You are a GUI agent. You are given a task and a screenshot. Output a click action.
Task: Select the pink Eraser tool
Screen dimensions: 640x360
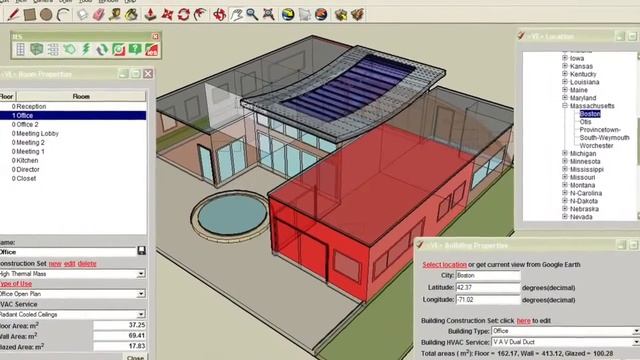coord(98,15)
